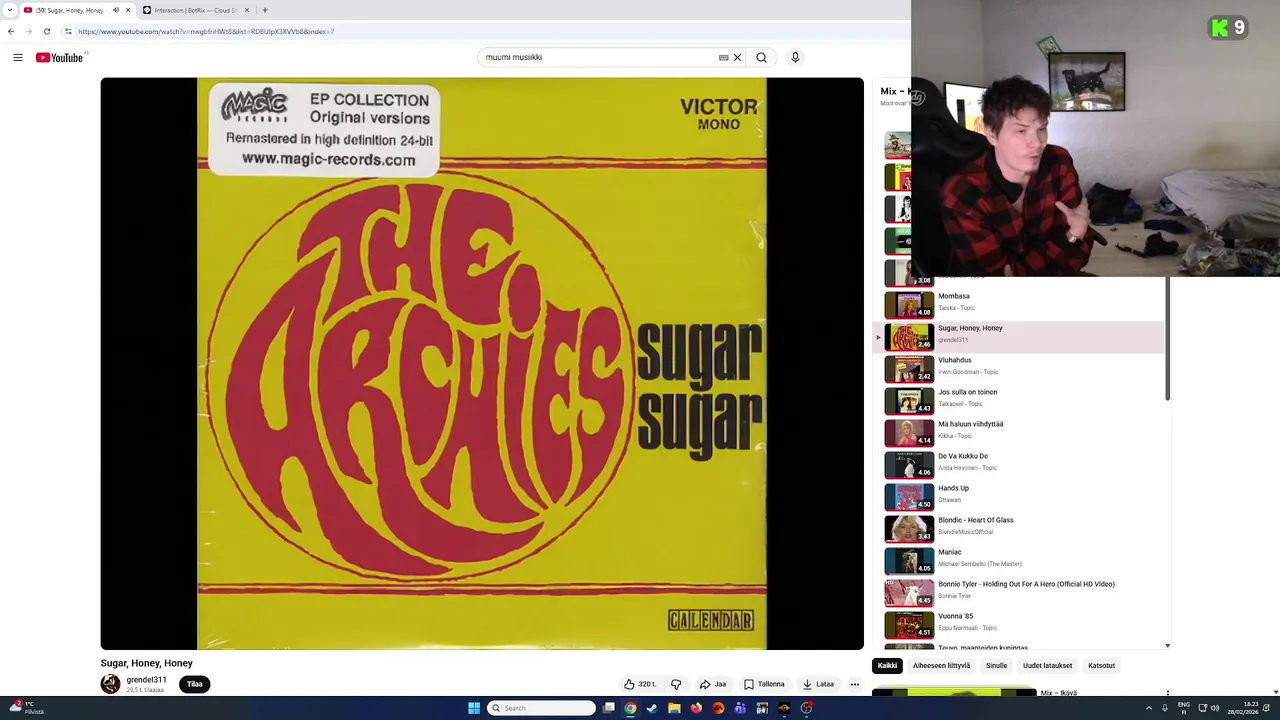
Task: Play Jos sulla on toinen
Action: [x=1020, y=400]
